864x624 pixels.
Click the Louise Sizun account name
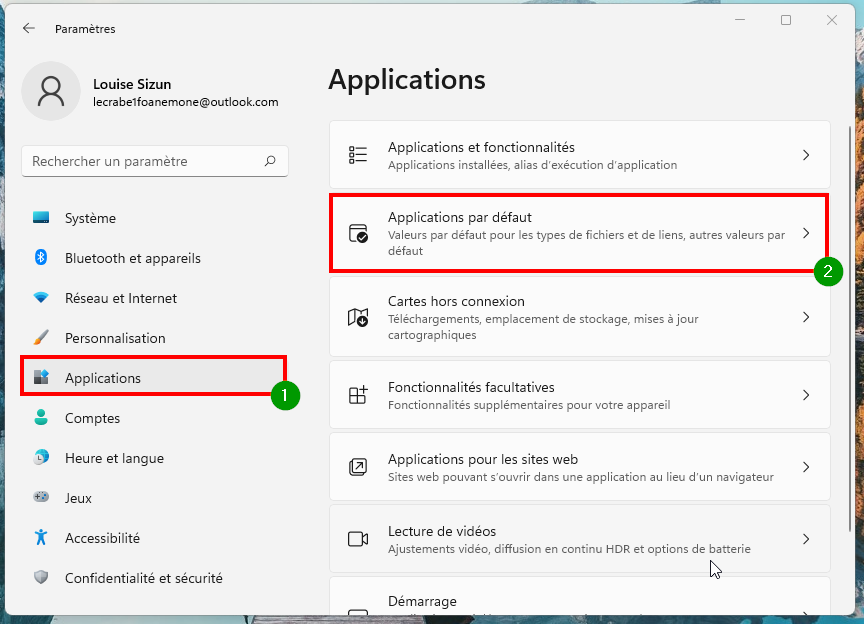click(132, 84)
